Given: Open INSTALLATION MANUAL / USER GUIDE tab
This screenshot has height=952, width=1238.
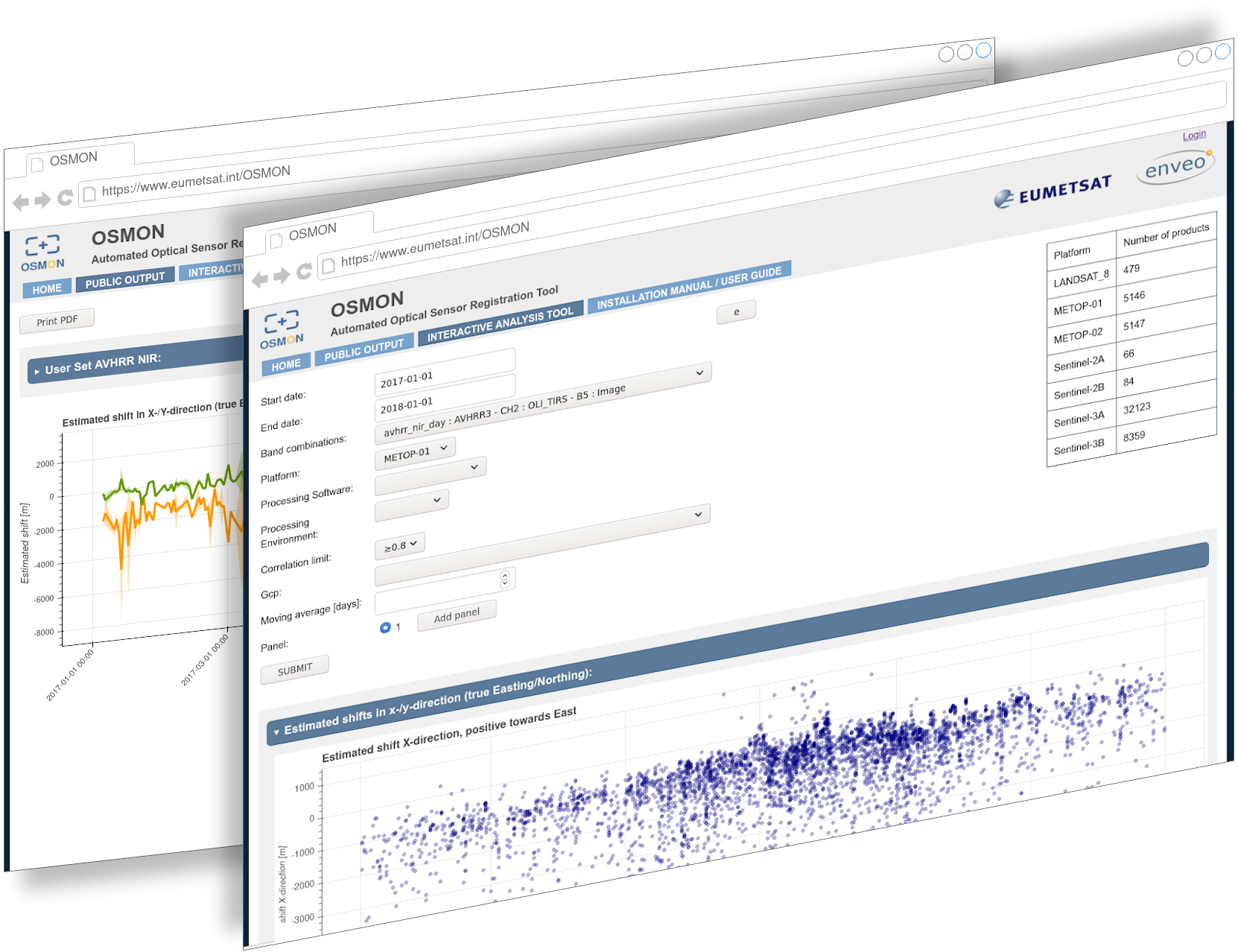Looking at the screenshot, I should click(689, 288).
